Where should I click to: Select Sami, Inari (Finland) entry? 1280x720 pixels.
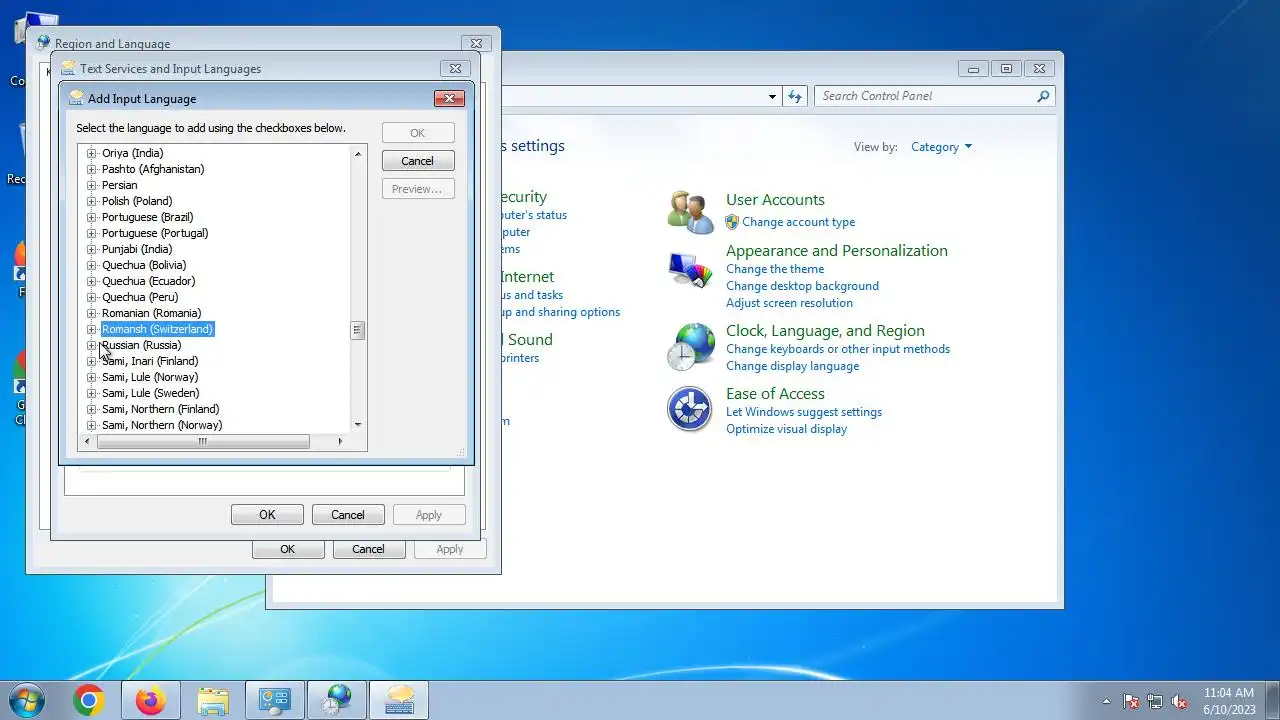150,361
